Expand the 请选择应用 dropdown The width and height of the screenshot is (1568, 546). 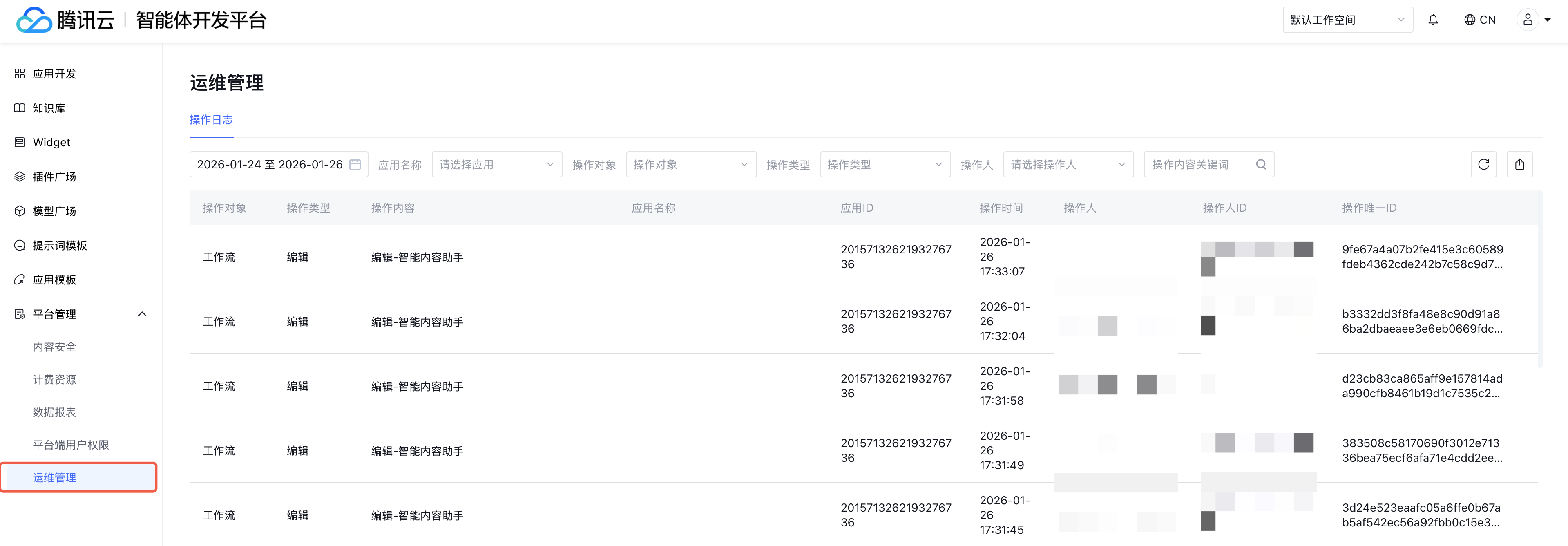tap(496, 164)
